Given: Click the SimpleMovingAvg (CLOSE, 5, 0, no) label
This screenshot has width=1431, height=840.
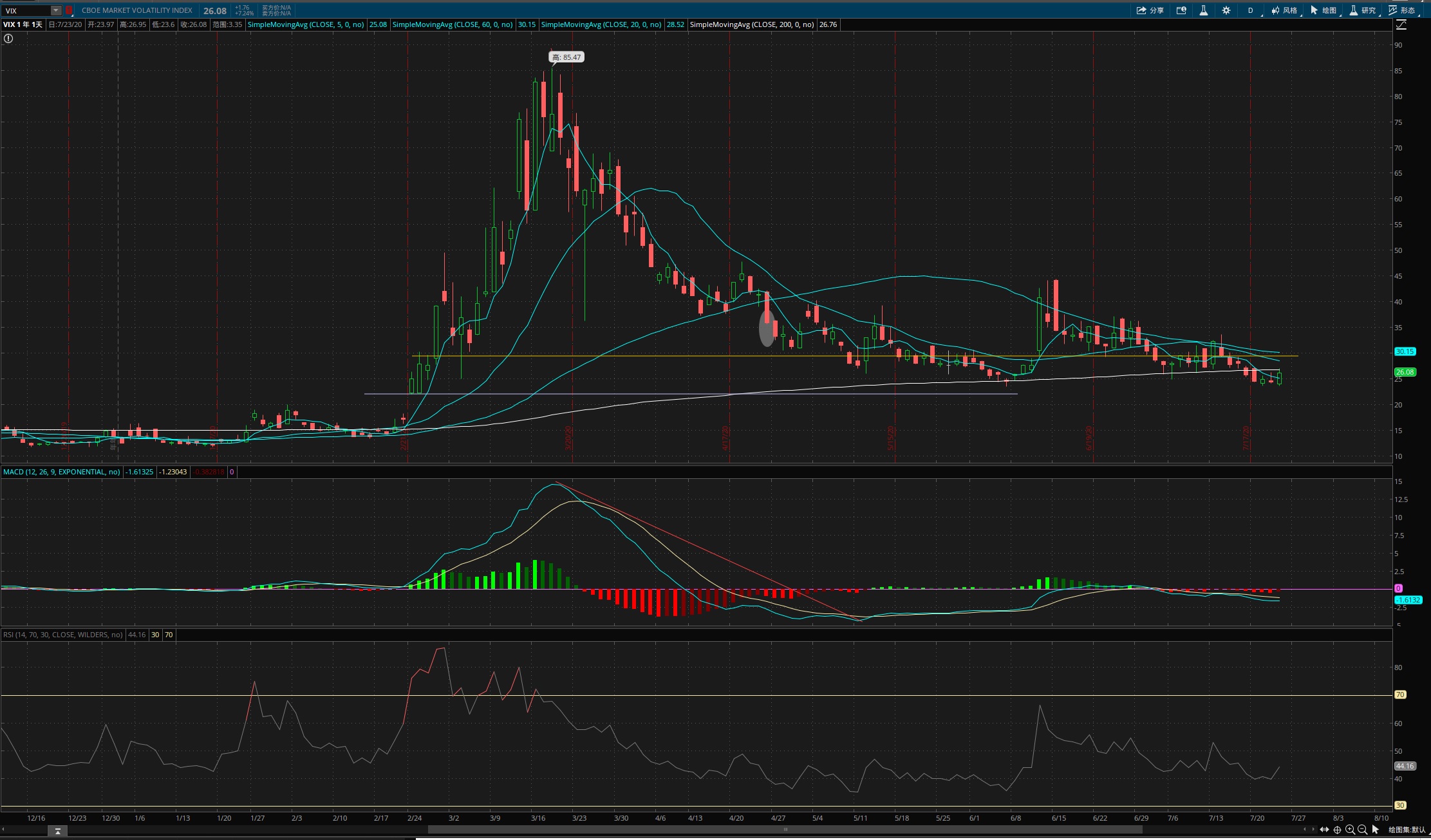Looking at the screenshot, I should tap(306, 24).
